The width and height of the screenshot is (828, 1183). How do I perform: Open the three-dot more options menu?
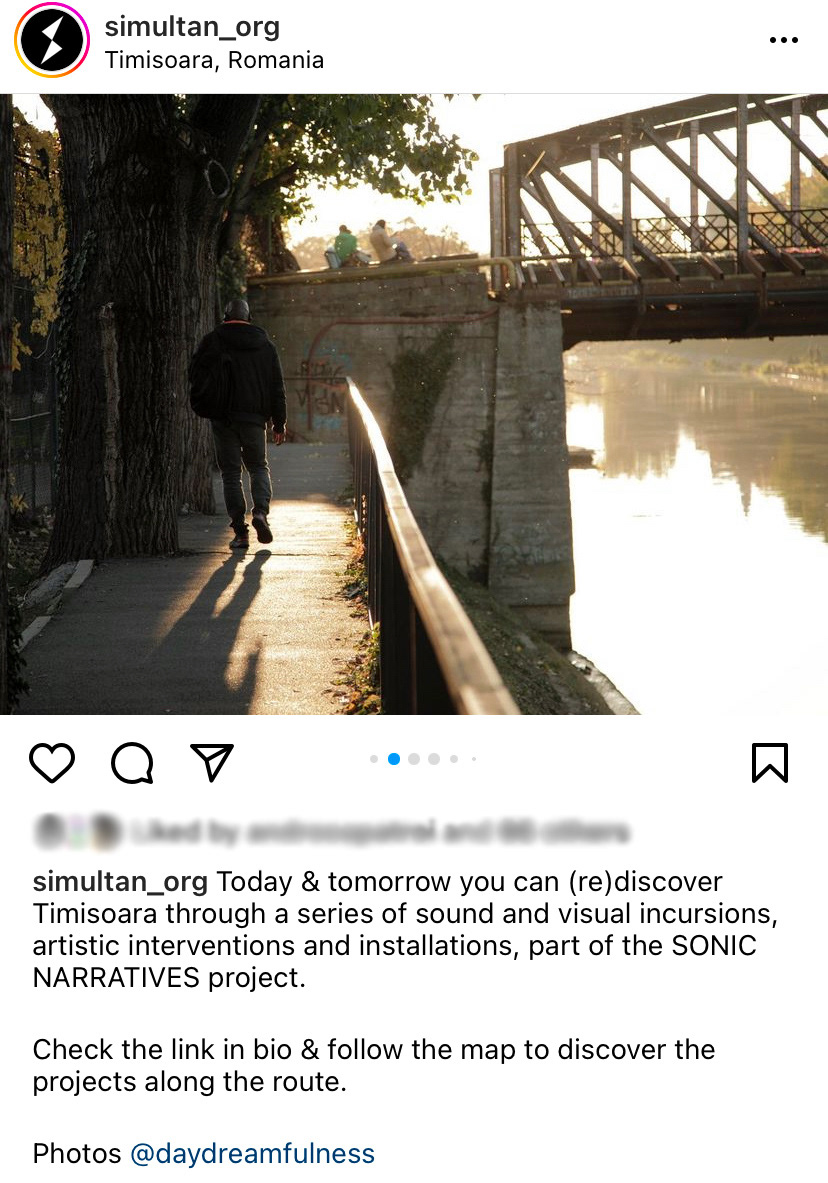(x=783, y=40)
